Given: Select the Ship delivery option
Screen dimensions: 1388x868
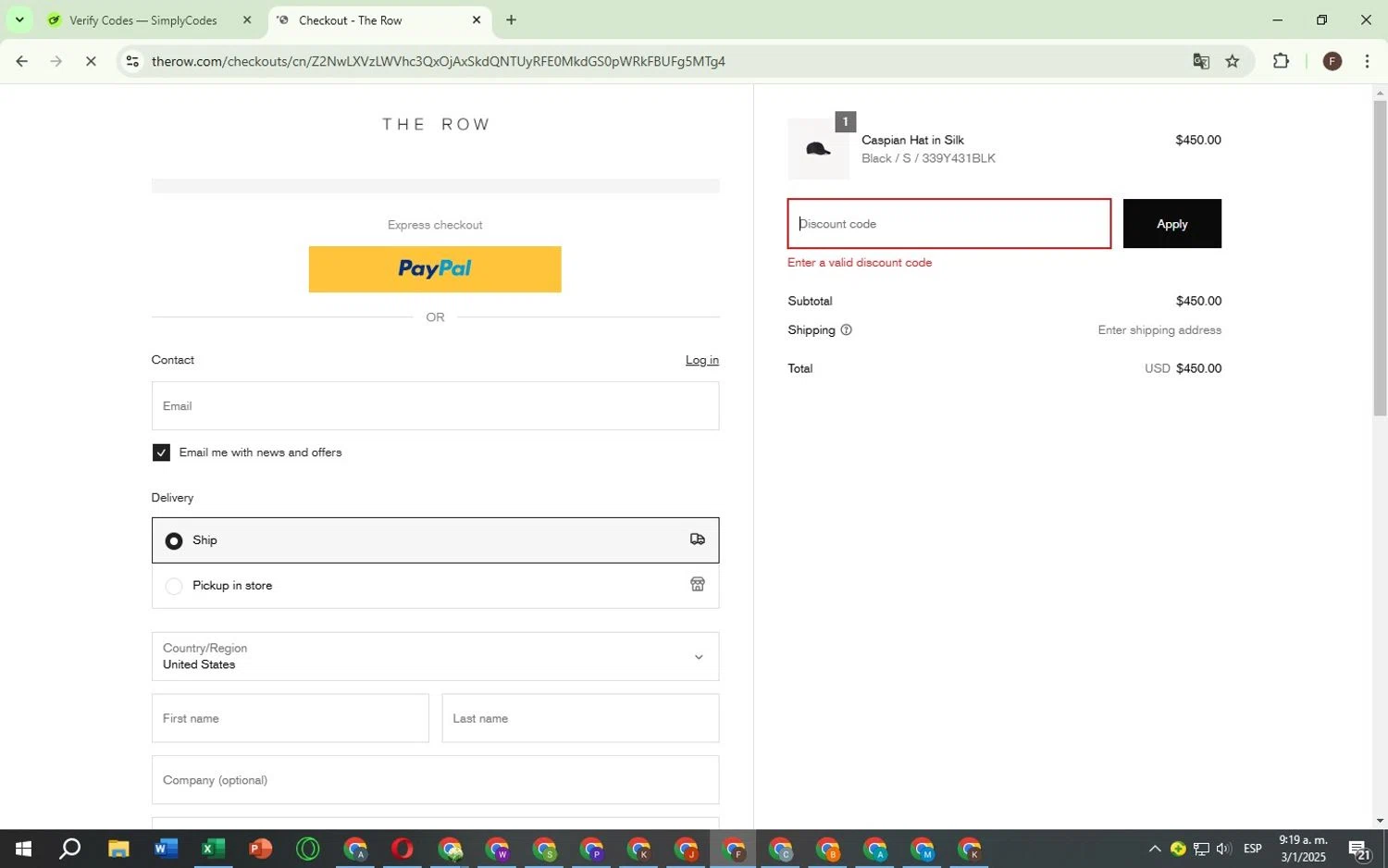Looking at the screenshot, I should coord(435,540).
